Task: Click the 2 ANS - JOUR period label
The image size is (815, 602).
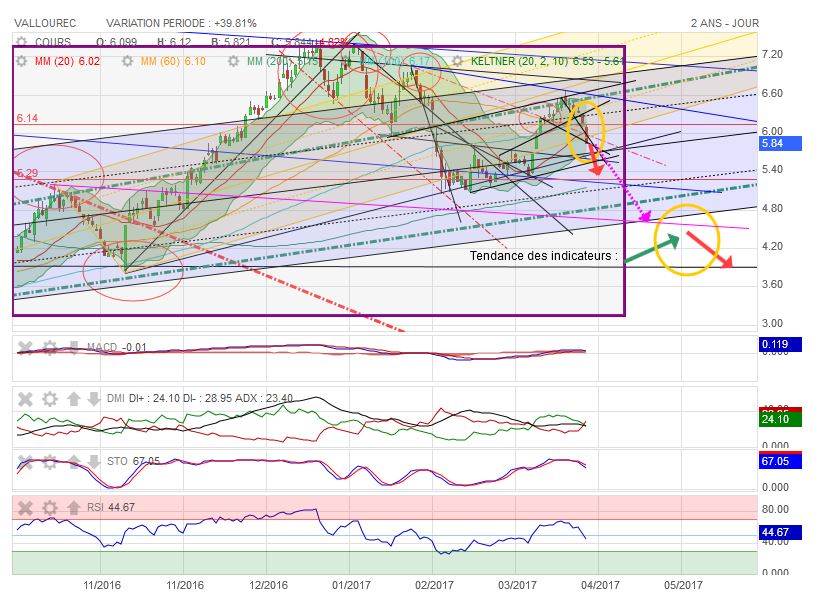Action: coord(725,23)
